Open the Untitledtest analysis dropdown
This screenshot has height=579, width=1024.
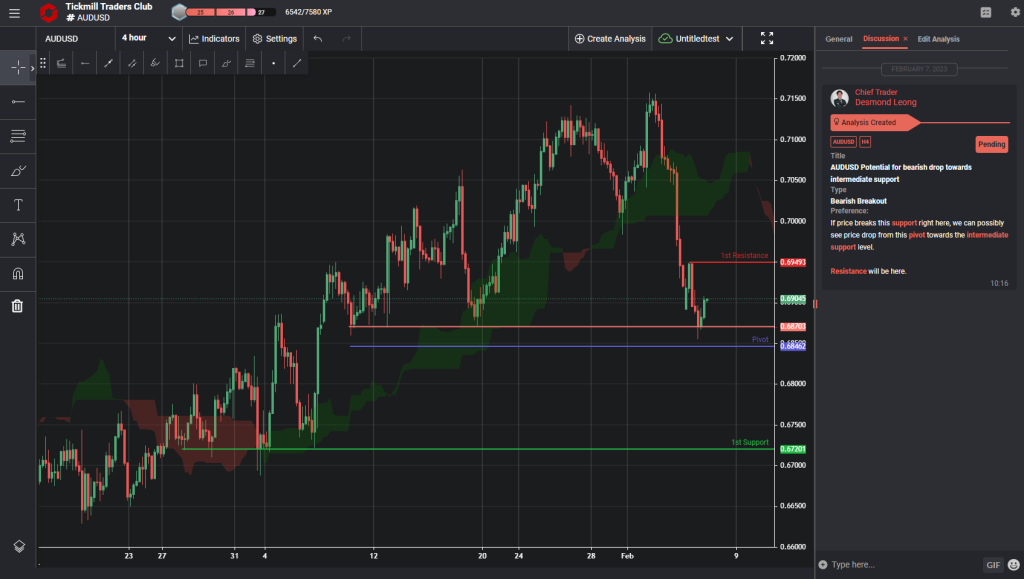click(696, 38)
